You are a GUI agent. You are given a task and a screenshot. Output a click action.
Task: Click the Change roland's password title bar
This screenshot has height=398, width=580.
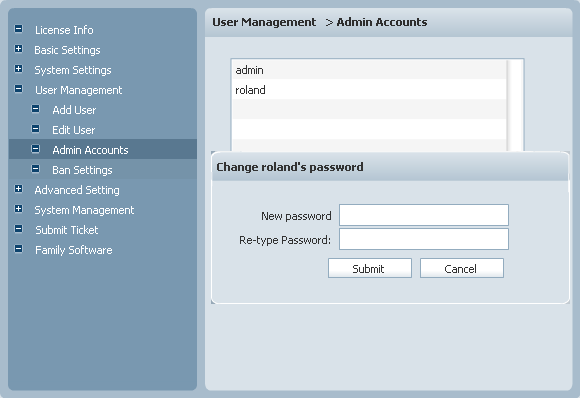pos(390,167)
